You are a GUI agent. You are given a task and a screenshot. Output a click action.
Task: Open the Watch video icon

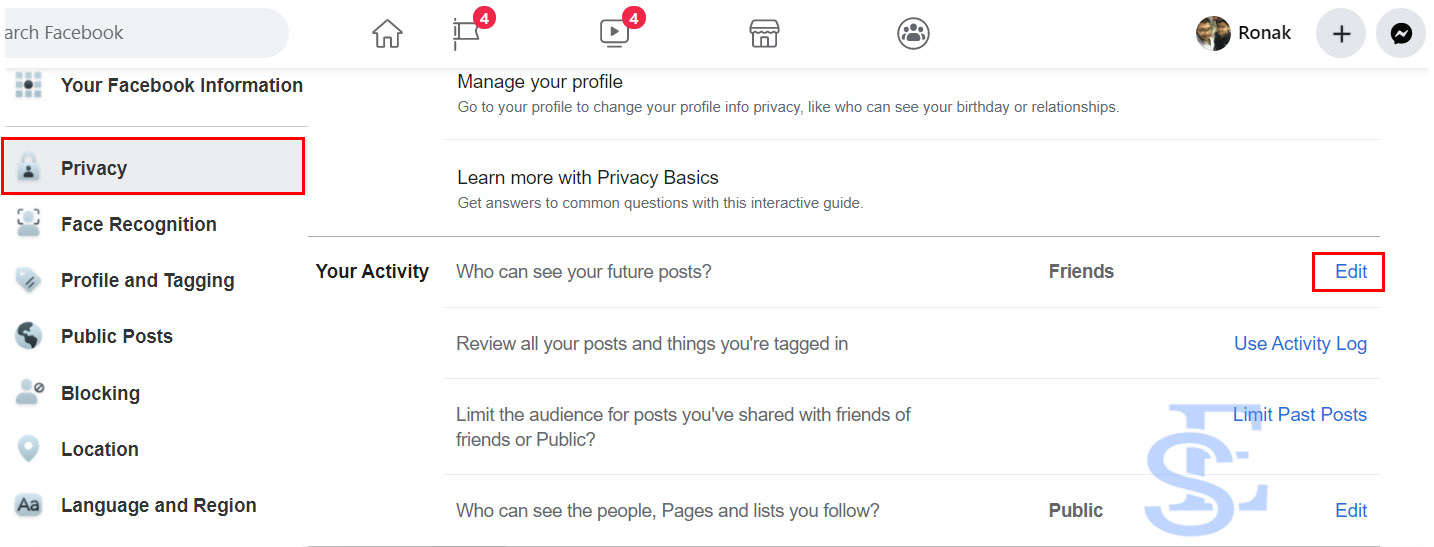pos(614,34)
